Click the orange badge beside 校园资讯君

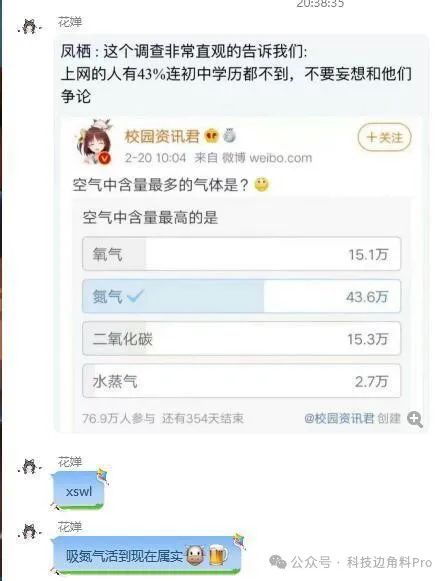212,136
